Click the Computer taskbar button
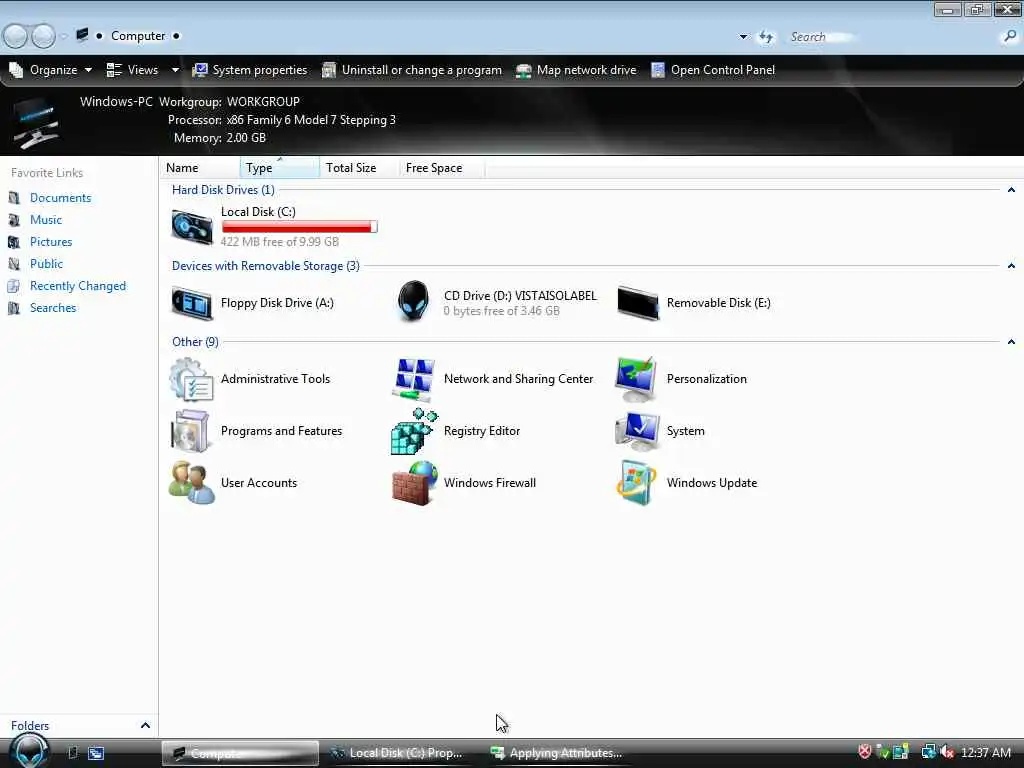Image resolution: width=1024 pixels, height=768 pixels. pos(240,753)
